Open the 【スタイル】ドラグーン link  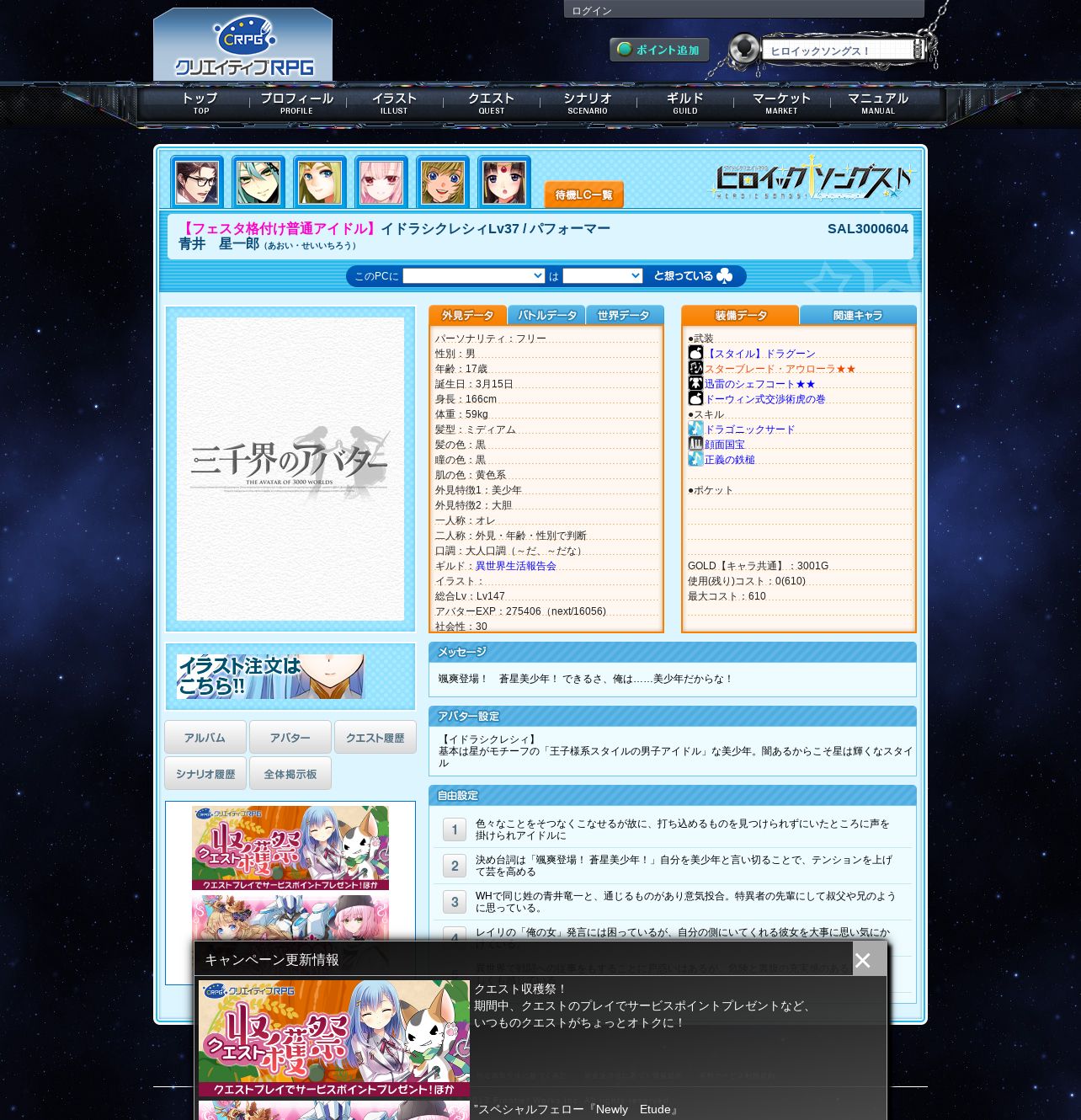coord(760,354)
